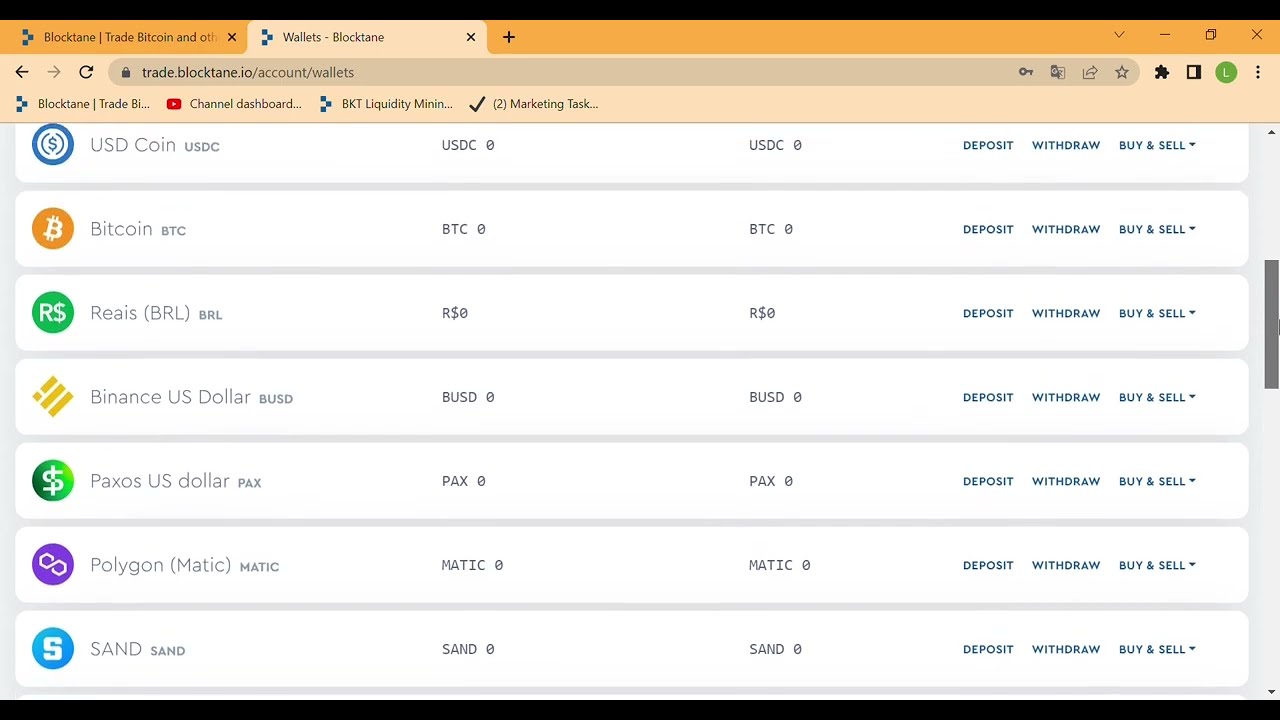Withdraw SAND

tap(1066, 649)
